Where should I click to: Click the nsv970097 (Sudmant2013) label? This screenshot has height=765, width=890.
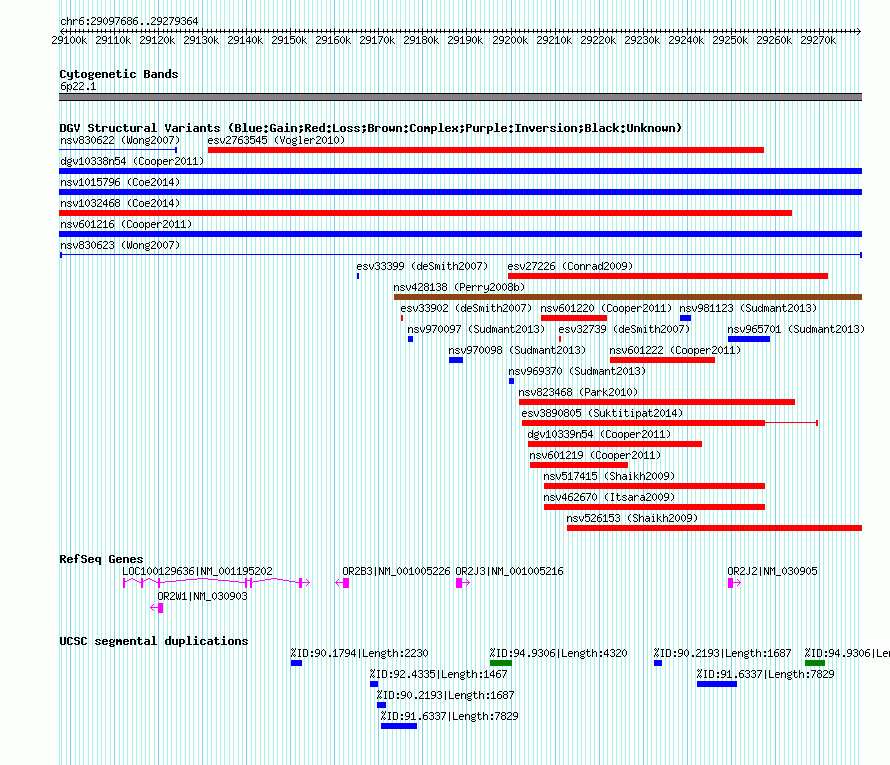click(476, 329)
